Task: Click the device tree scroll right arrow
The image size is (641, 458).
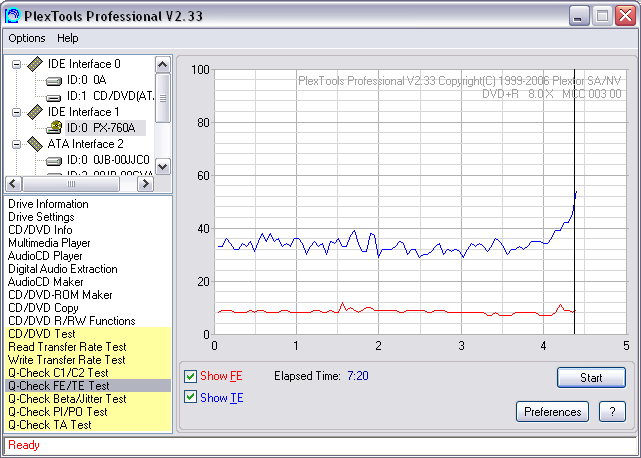Action: 145,184
